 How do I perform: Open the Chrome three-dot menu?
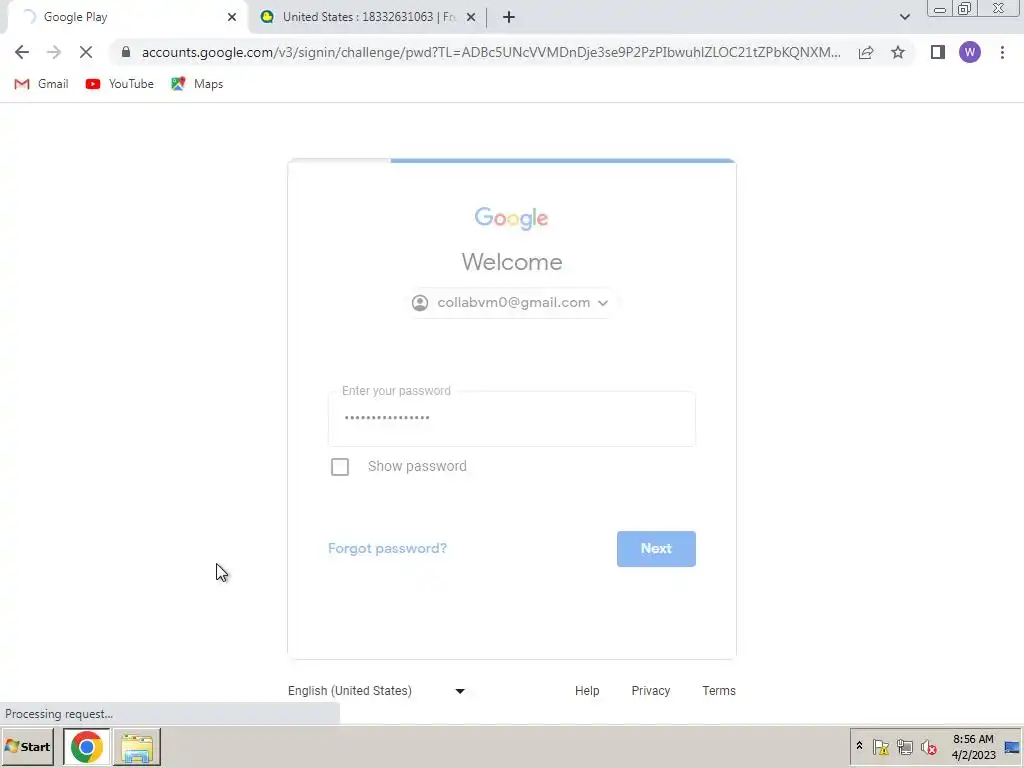click(x=1002, y=52)
